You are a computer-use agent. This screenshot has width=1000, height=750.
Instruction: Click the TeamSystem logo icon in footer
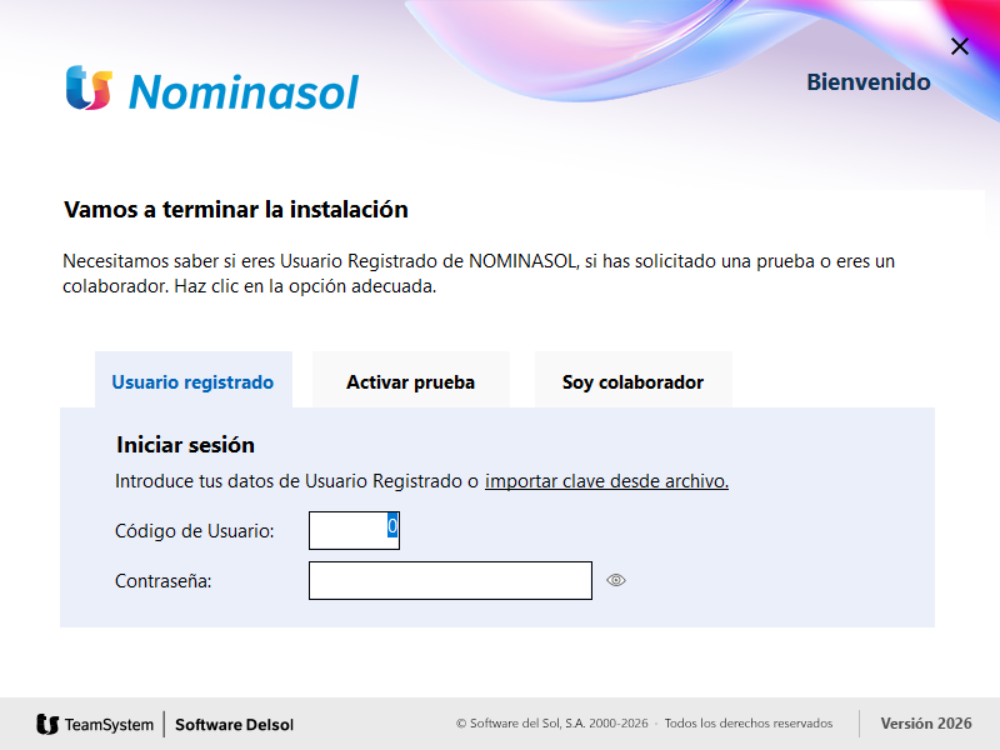point(48,724)
